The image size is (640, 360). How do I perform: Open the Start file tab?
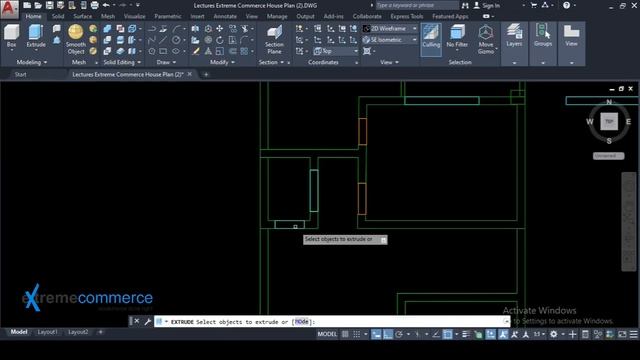[20, 74]
